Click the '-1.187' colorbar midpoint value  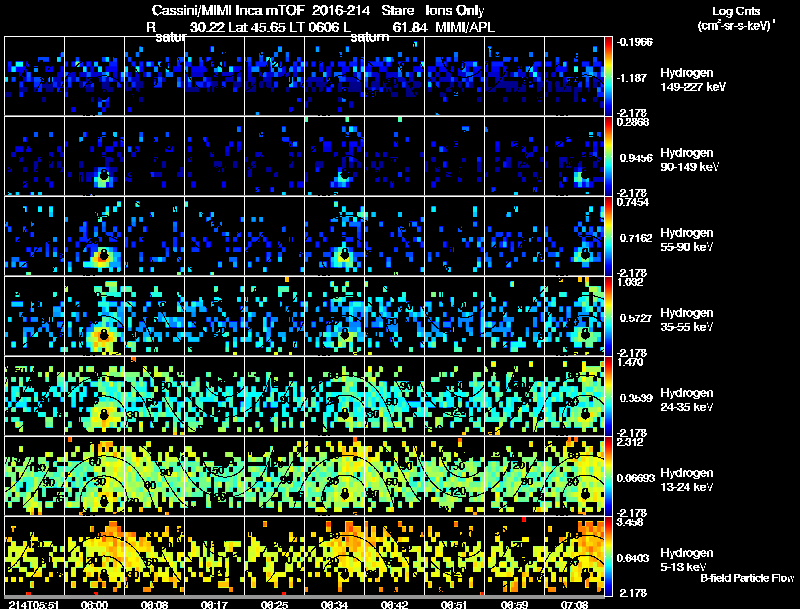[632, 78]
